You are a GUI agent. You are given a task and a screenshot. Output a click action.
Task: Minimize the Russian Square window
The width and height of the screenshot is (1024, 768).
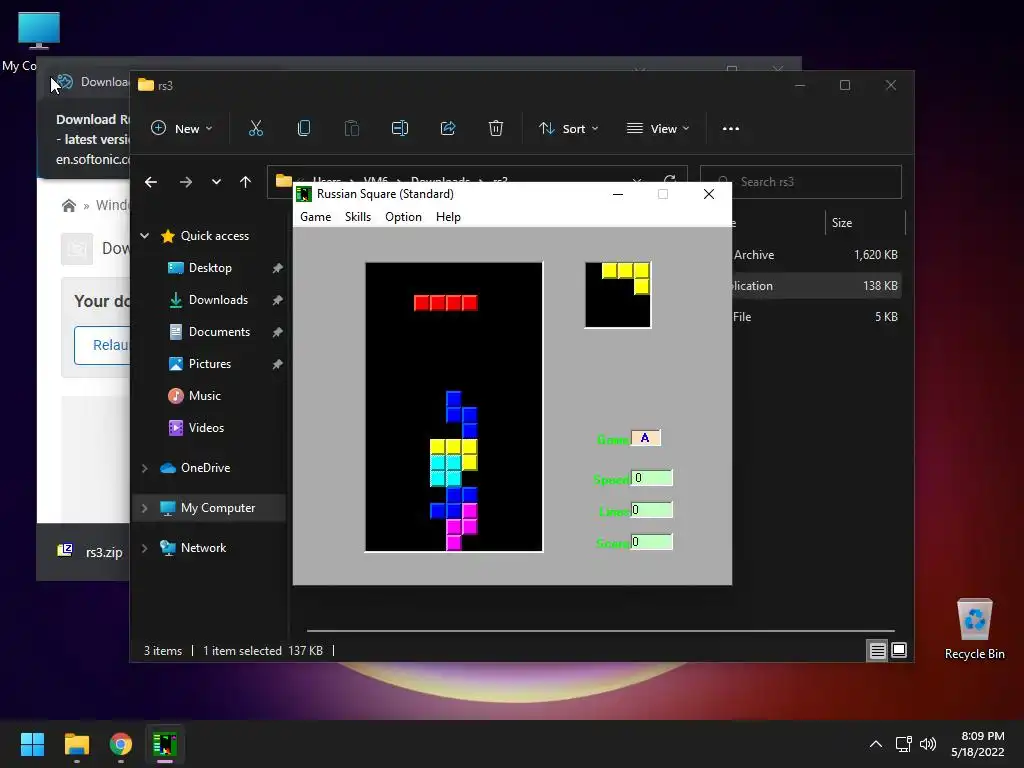tap(618, 194)
